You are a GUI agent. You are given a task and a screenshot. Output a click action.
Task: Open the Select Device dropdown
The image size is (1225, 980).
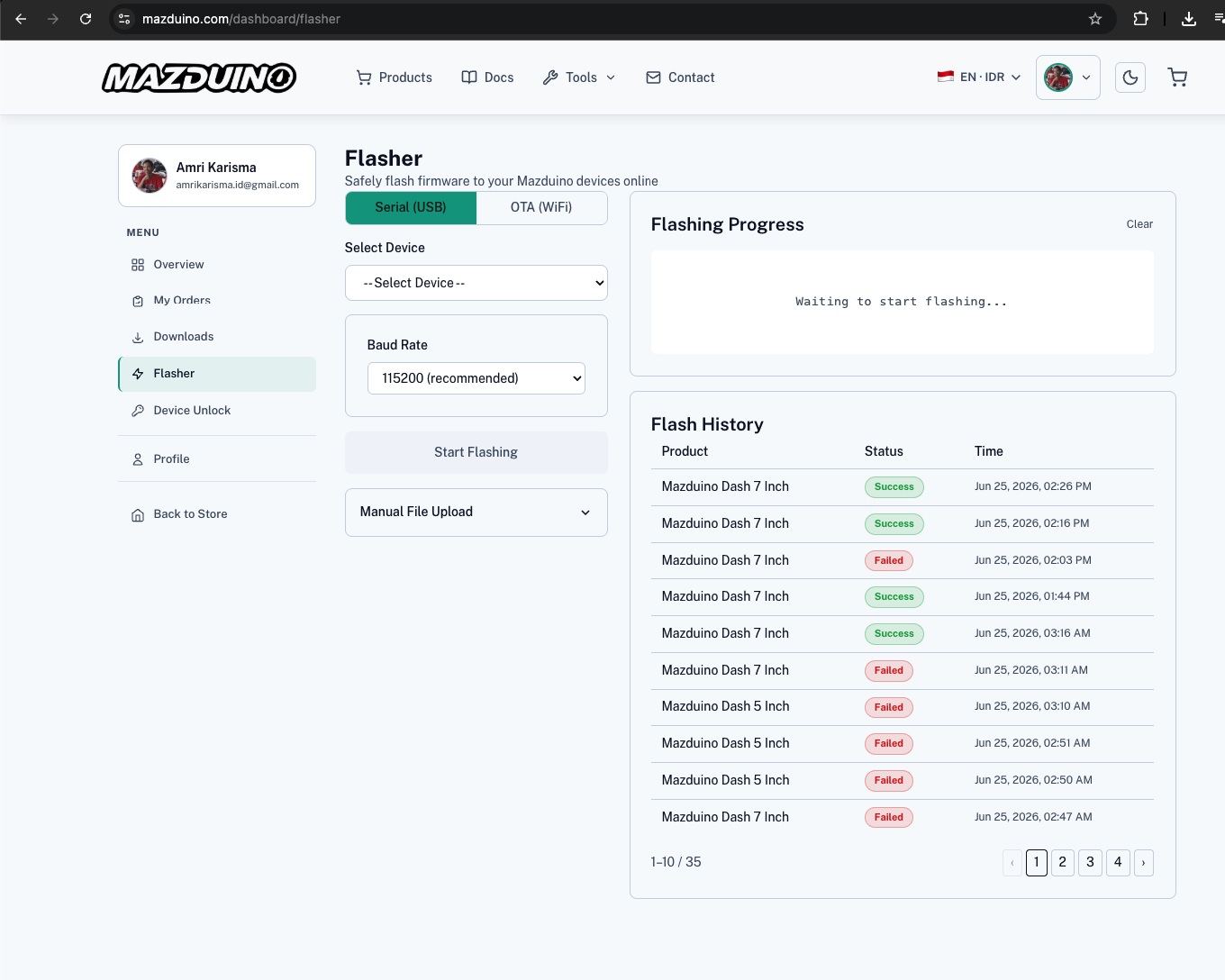(476, 283)
